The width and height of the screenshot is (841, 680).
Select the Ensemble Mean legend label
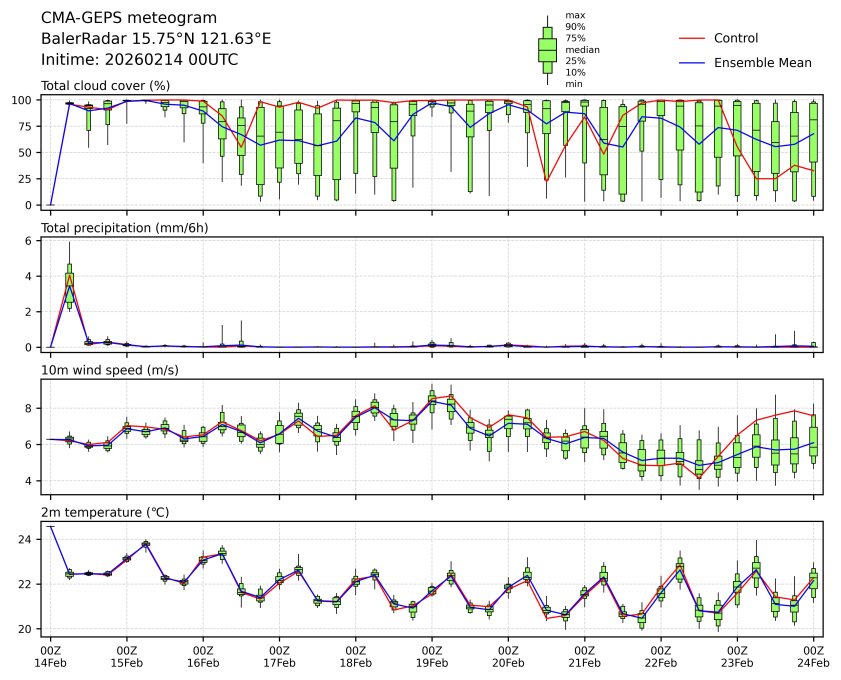[x=762, y=63]
